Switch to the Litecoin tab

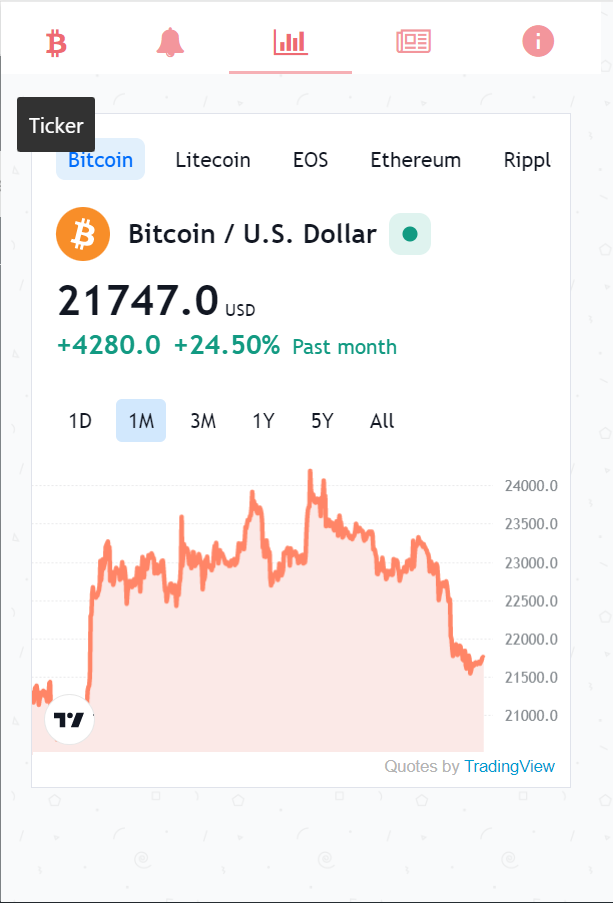click(x=213, y=160)
